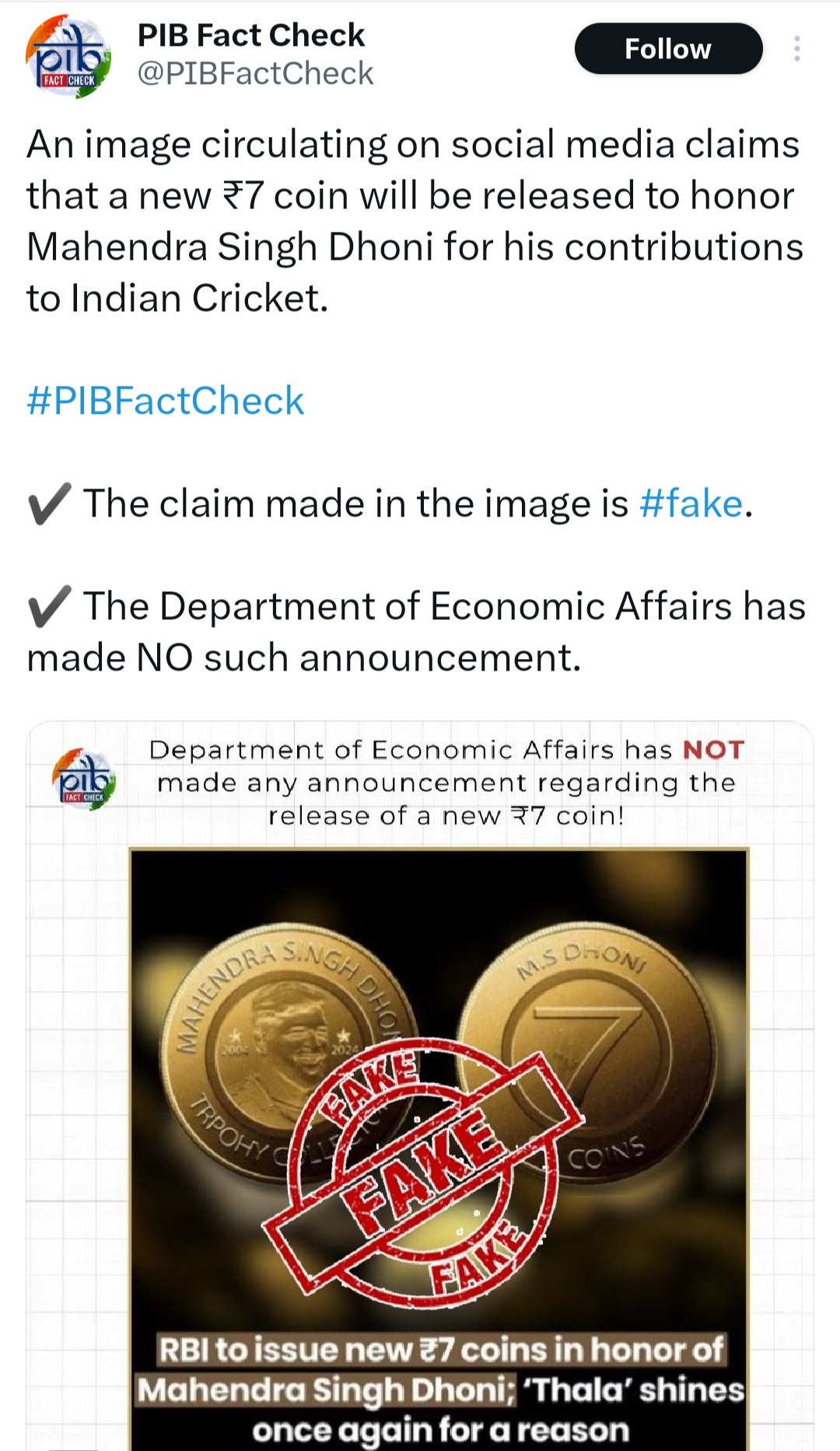Screen dimensions: 840x1451
Task: Tap the @PIBFactCheck handle
Action: pos(255,73)
